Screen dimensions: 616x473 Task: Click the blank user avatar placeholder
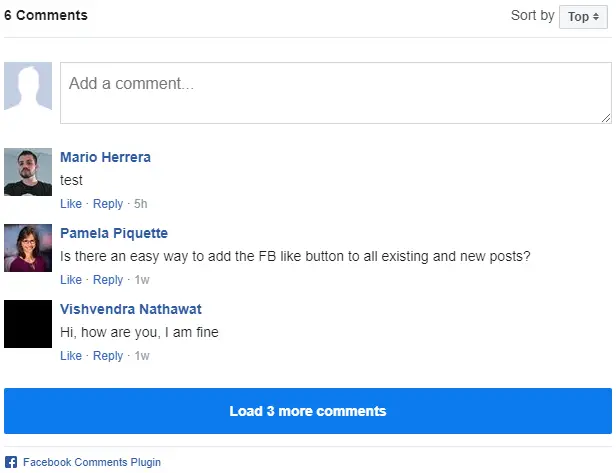point(28,86)
